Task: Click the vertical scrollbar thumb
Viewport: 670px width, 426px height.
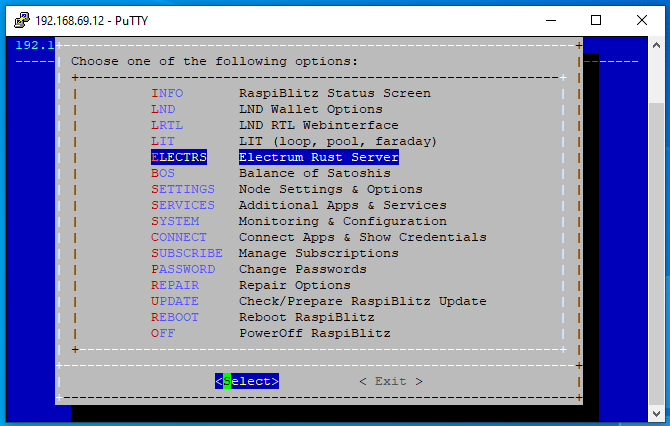Action: (x=656, y=252)
